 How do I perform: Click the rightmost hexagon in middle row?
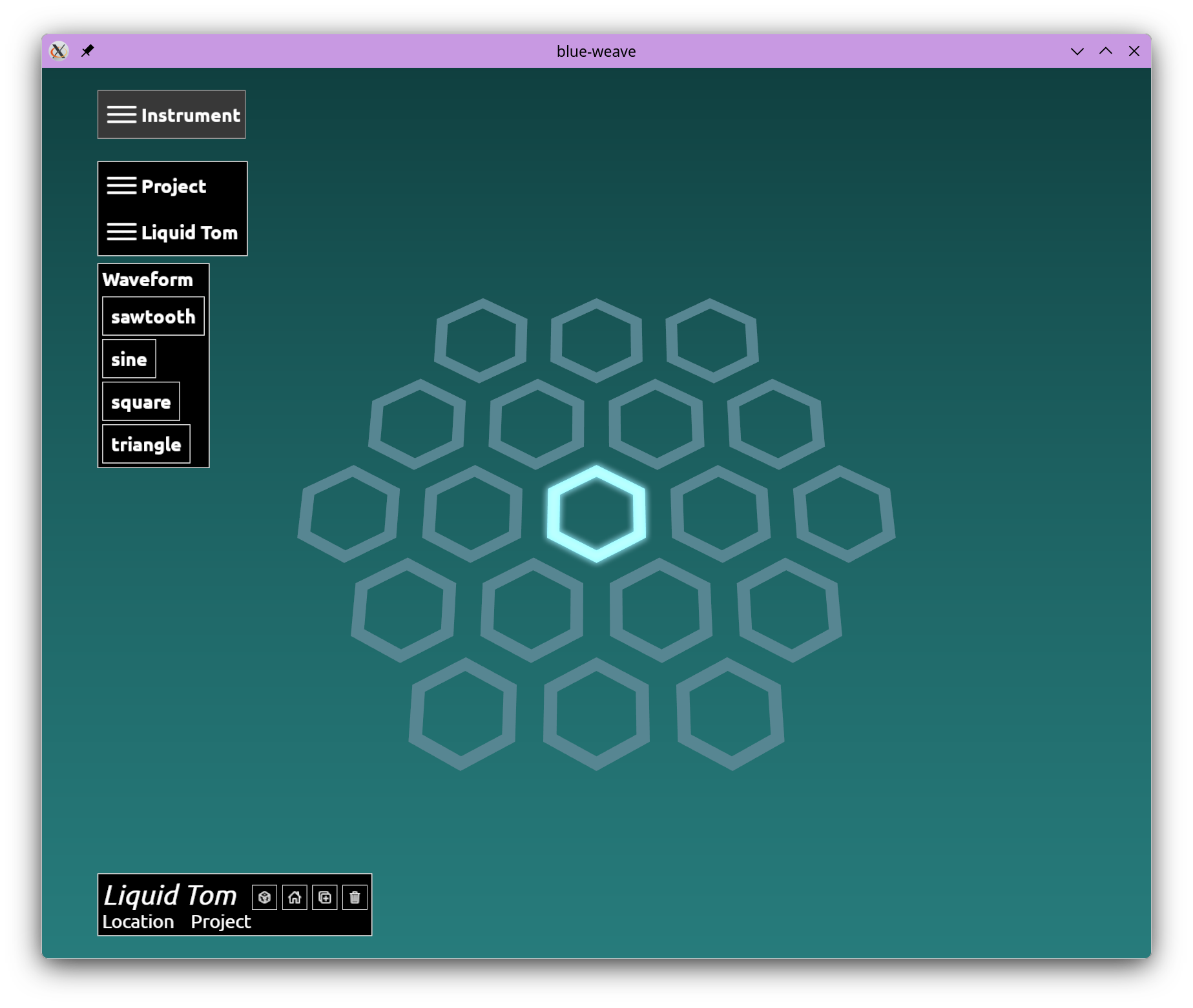pyautogui.click(x=844, y=514)
